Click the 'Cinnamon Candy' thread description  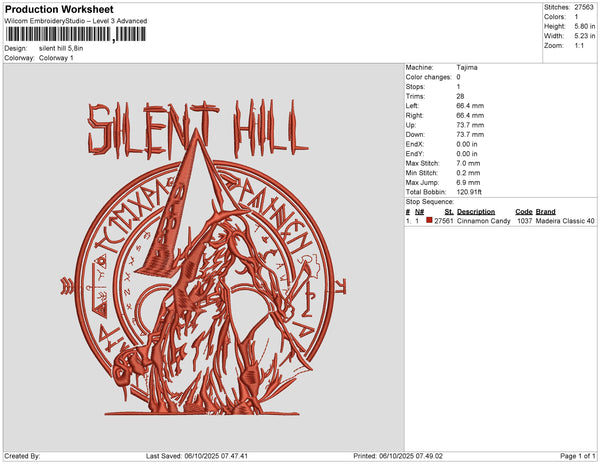[484, 221]
